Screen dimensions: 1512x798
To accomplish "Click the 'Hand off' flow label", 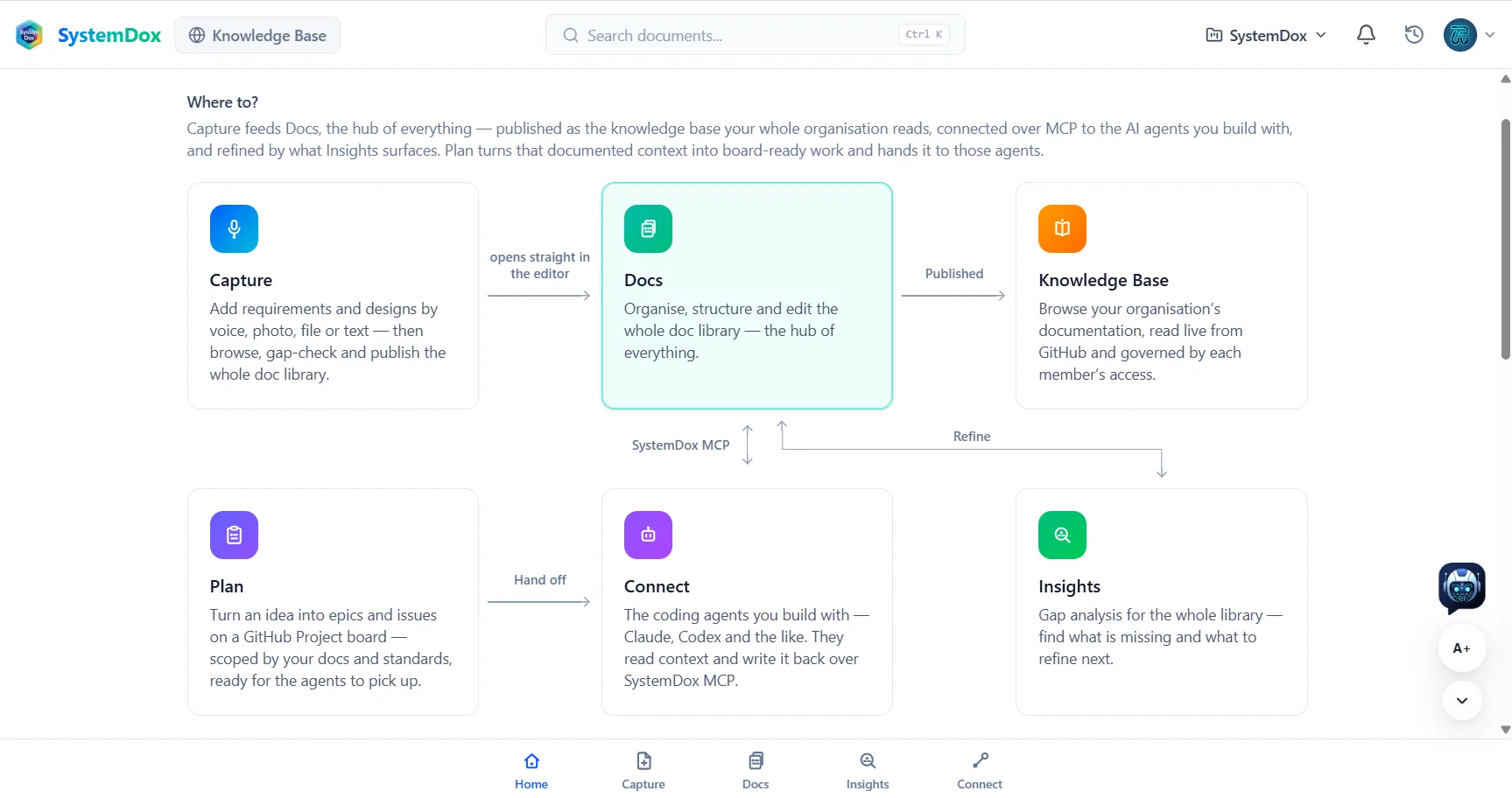I will (540, 579).
